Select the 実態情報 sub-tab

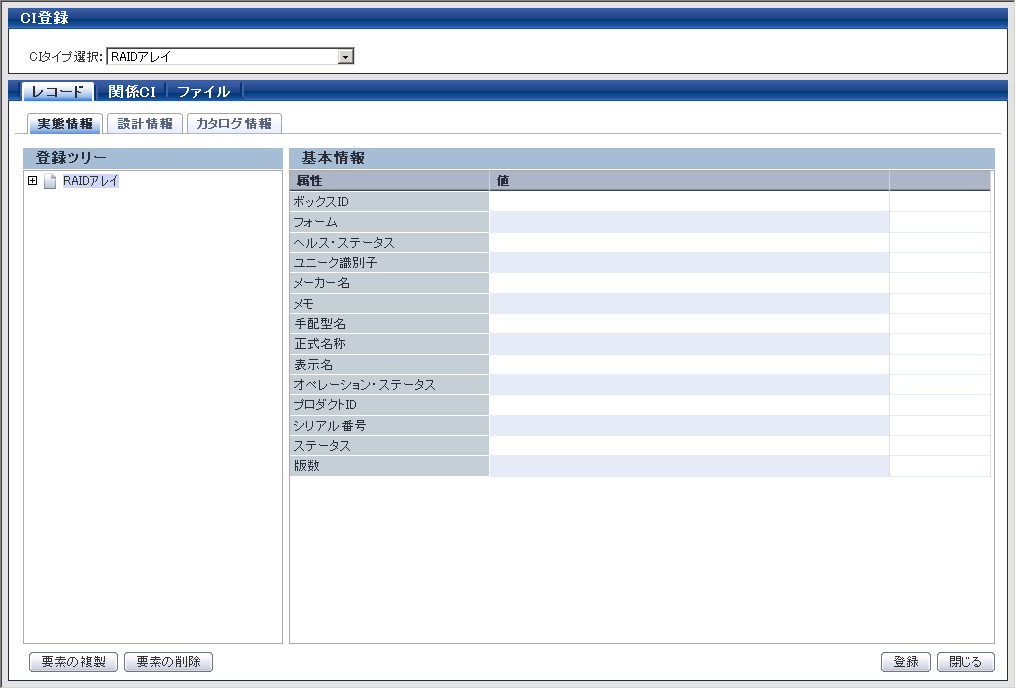(65, 124)
